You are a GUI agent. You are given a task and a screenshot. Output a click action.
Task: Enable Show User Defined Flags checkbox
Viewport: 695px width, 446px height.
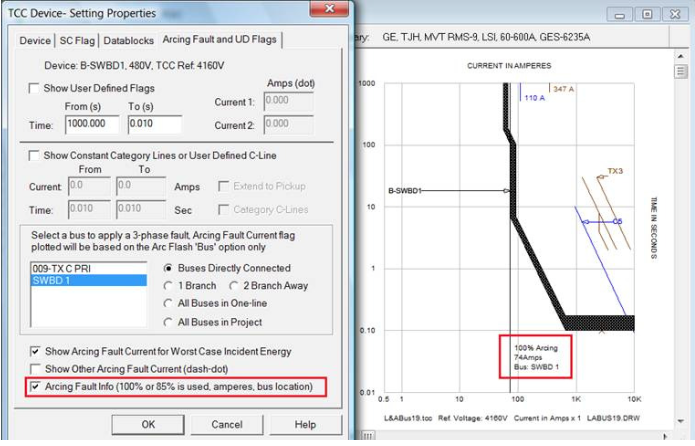(x=35, y=89)
